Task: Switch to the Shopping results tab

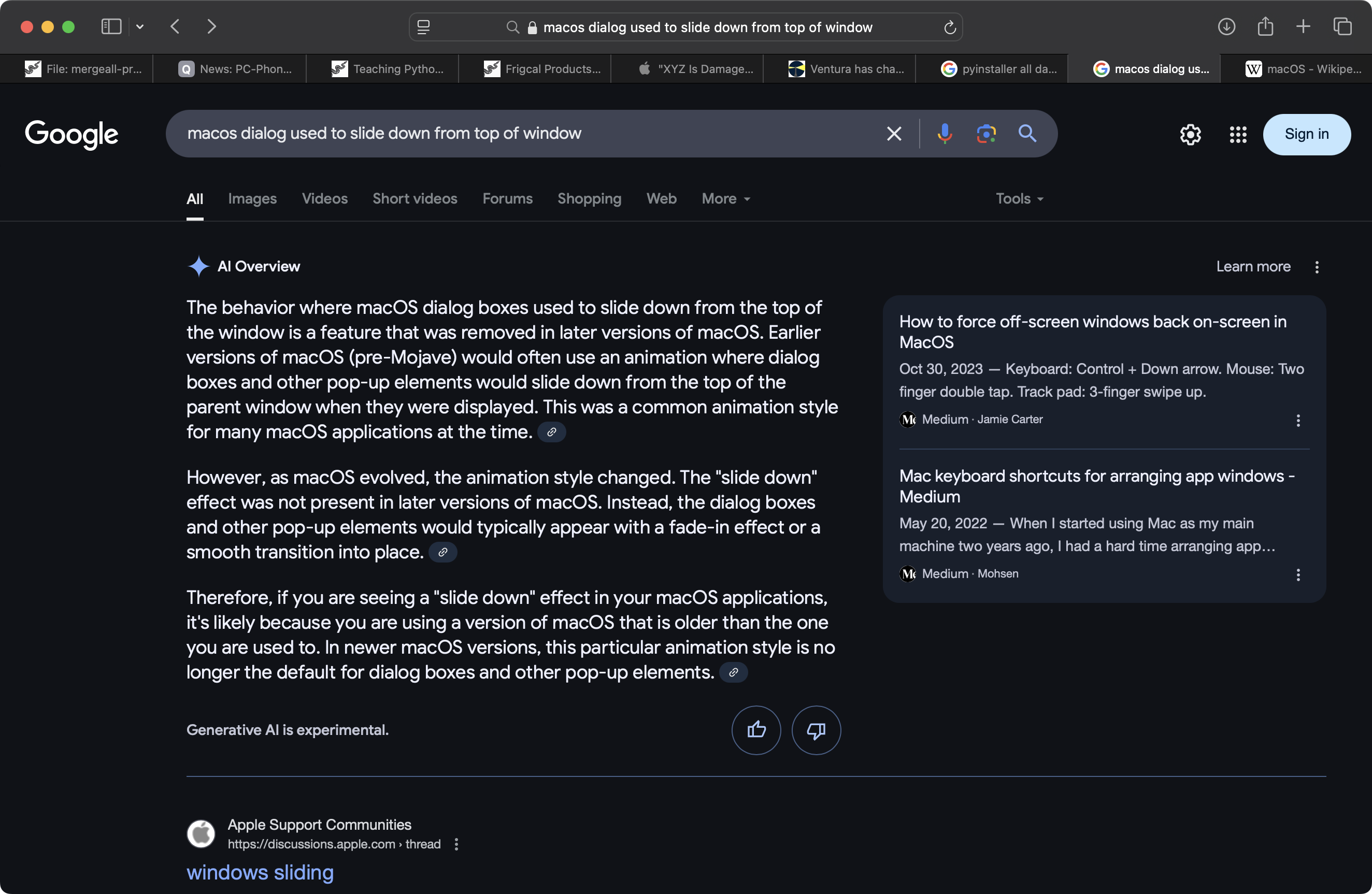Action: point(589,199)
